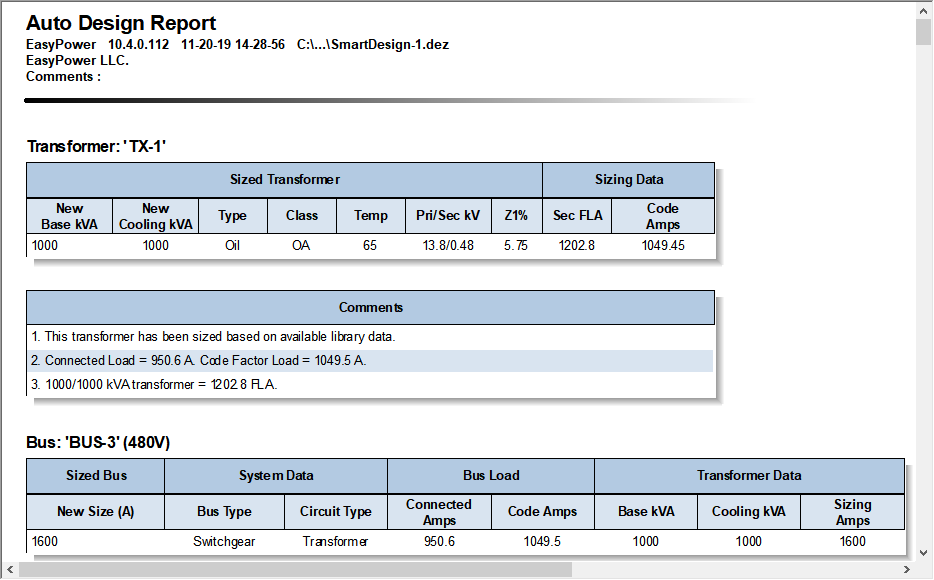Select the highlighted Connected Load comment row
Image resolution: width=934 pixels, height=580 pixels.
[370, 361]
